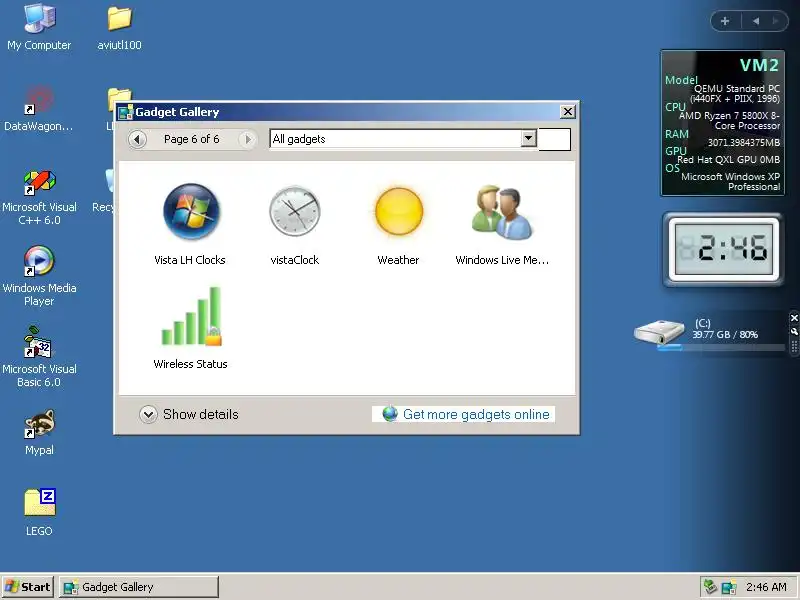
Task: Click the search box beside All gadgets
Action: pyautogui.click(x=555, y=139)
